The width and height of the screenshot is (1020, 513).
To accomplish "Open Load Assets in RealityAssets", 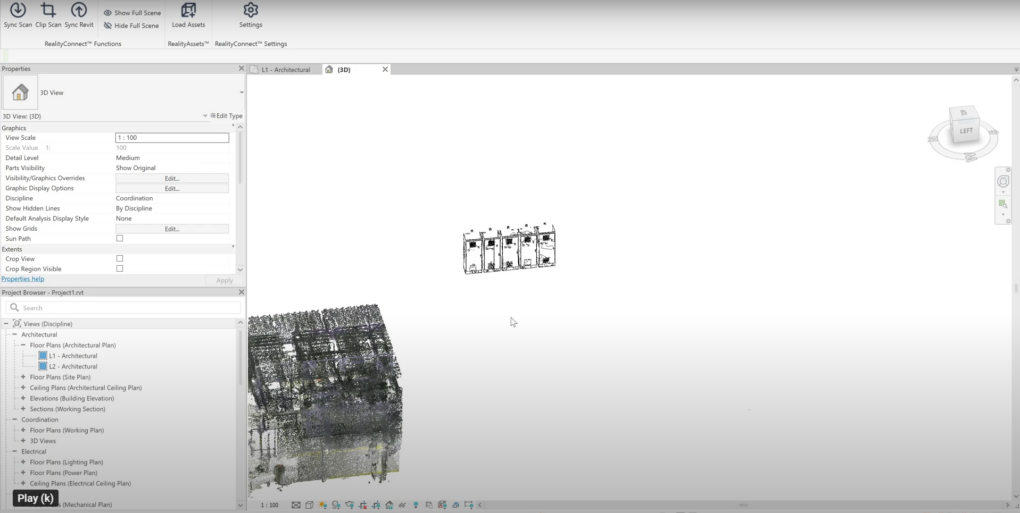I will tap(188, 15).
